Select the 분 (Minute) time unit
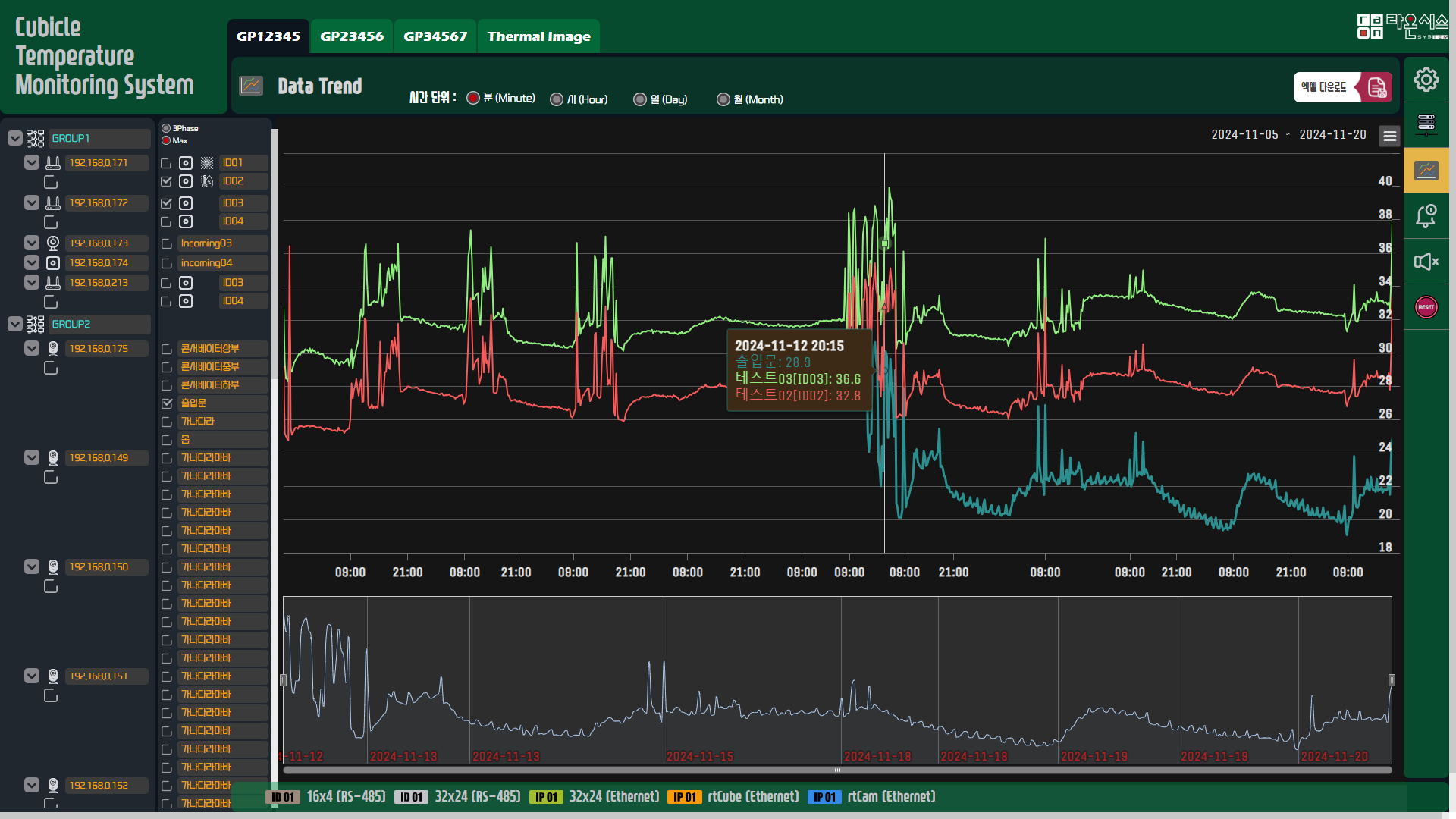 click(x=473, y=98)
